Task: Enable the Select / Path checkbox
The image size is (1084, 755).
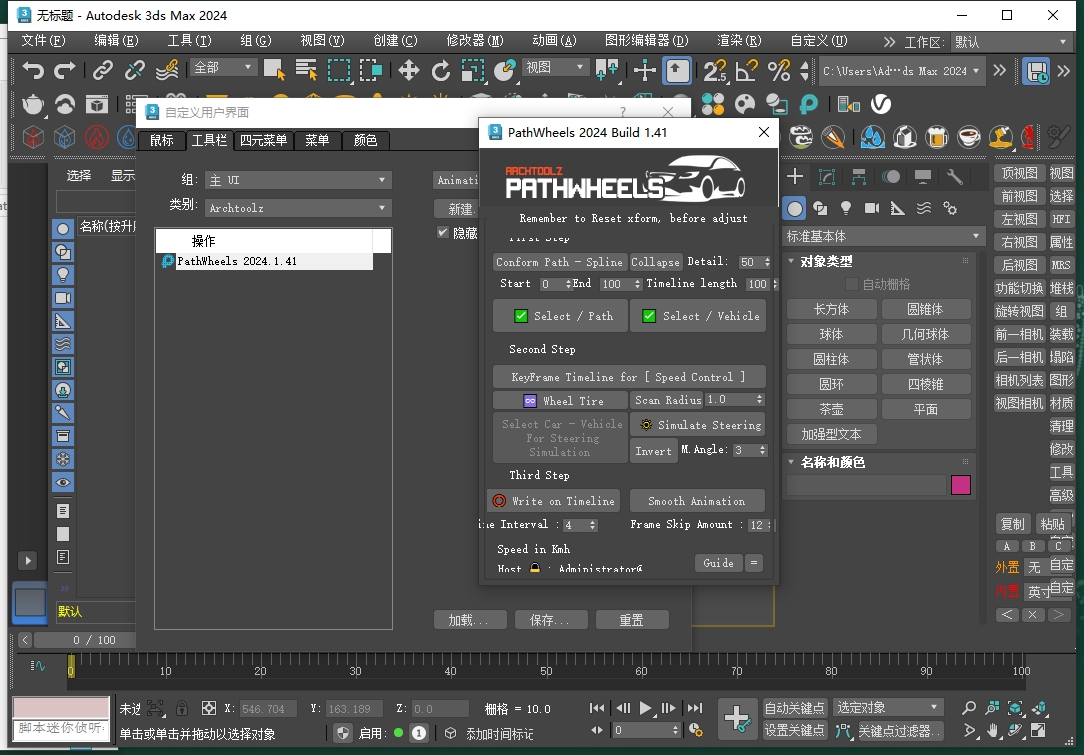Action: [521, 315]
